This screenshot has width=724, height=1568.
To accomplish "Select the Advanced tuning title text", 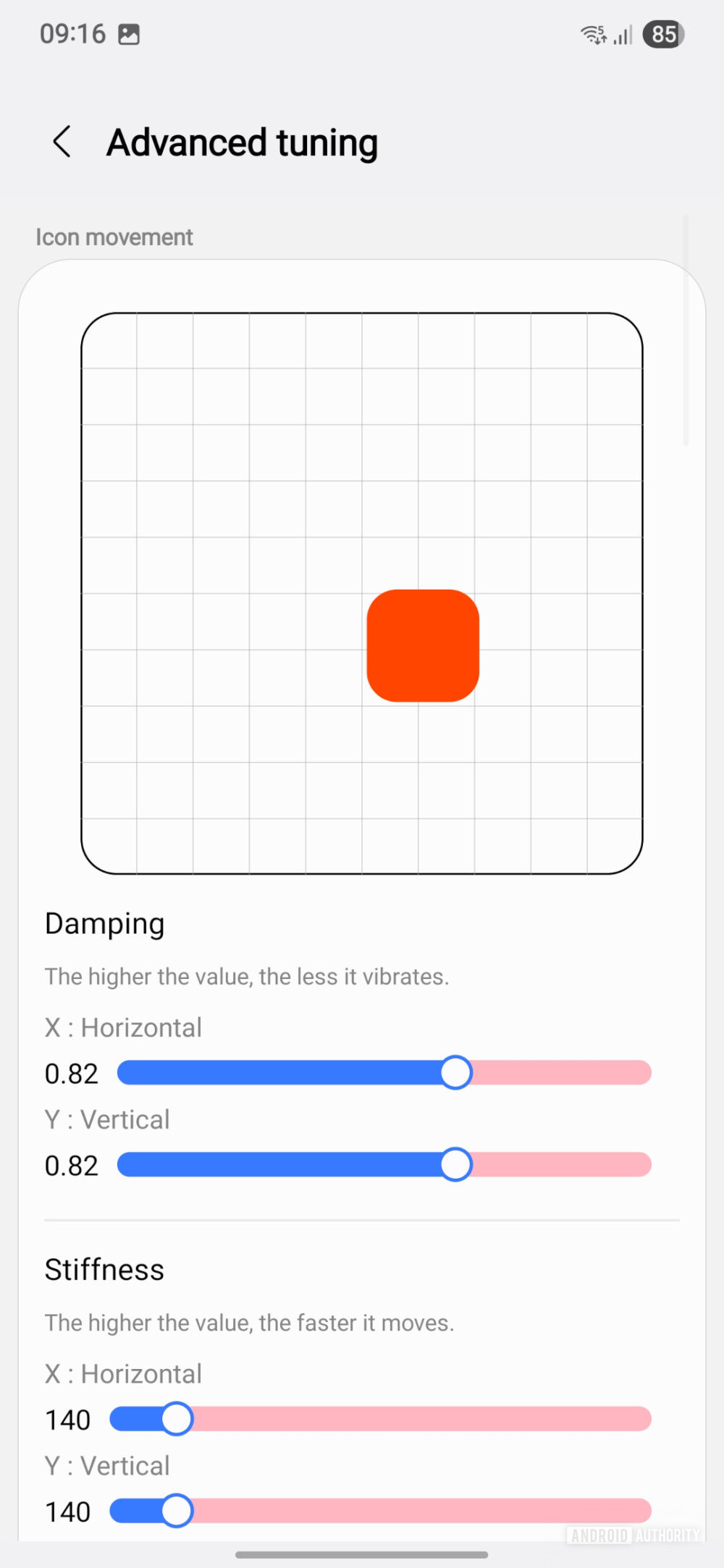I will pyautogui.click(x=241, y=142).
